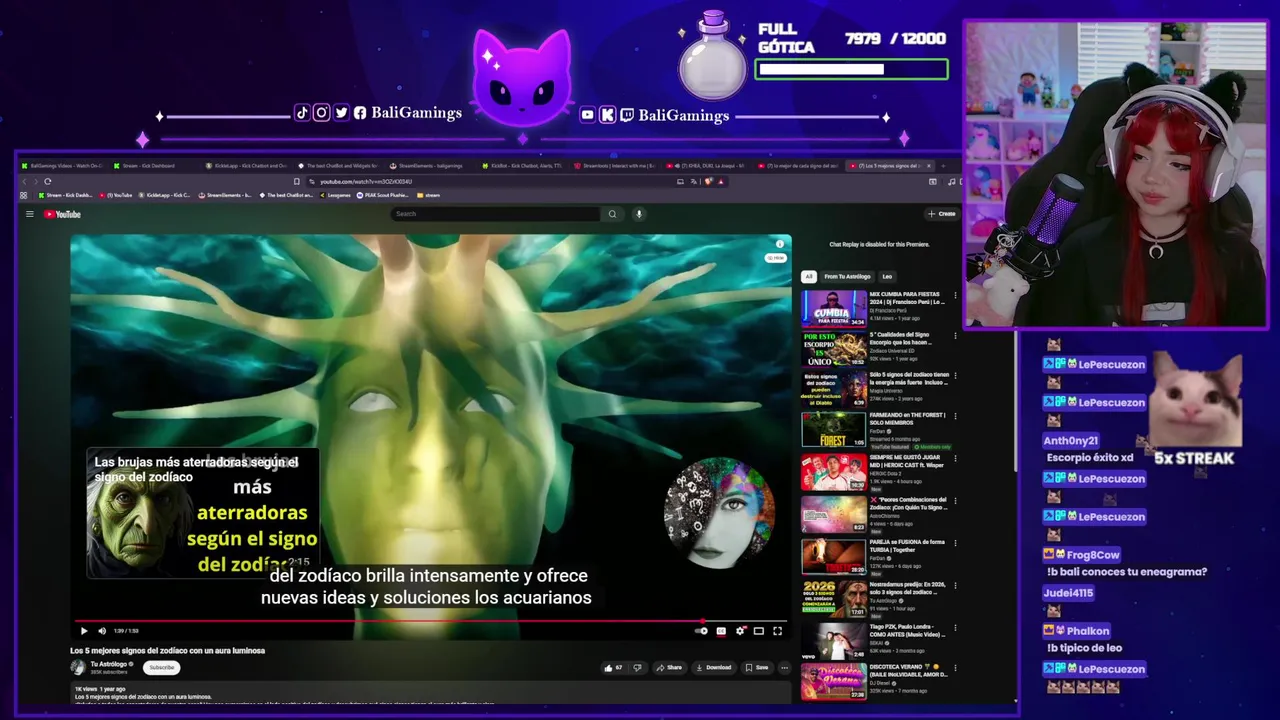Viewport: 1280px width, 720px height.
Task: Open options menu for Nostradamus predijo video
Action: (x=955, y=586)
